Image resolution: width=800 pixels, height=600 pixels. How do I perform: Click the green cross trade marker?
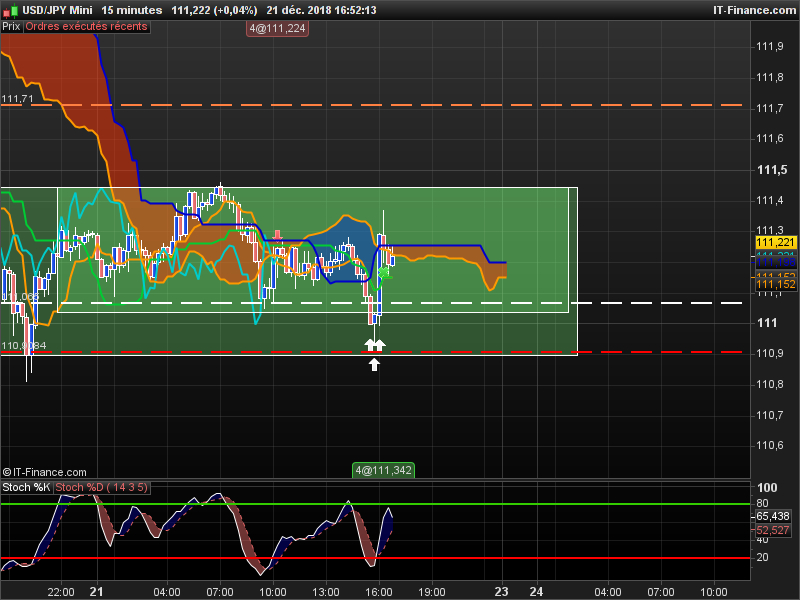(383, 273)
